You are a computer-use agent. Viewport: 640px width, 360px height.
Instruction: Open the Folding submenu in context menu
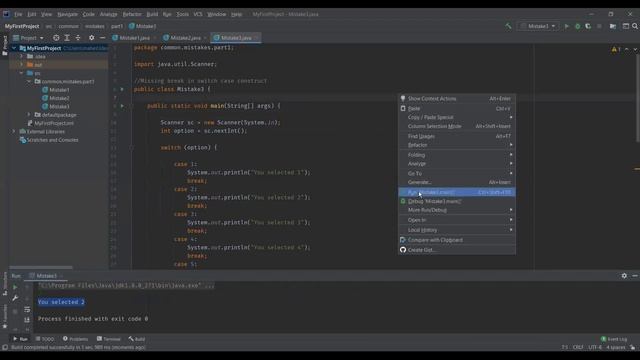[x=457, y=155]
